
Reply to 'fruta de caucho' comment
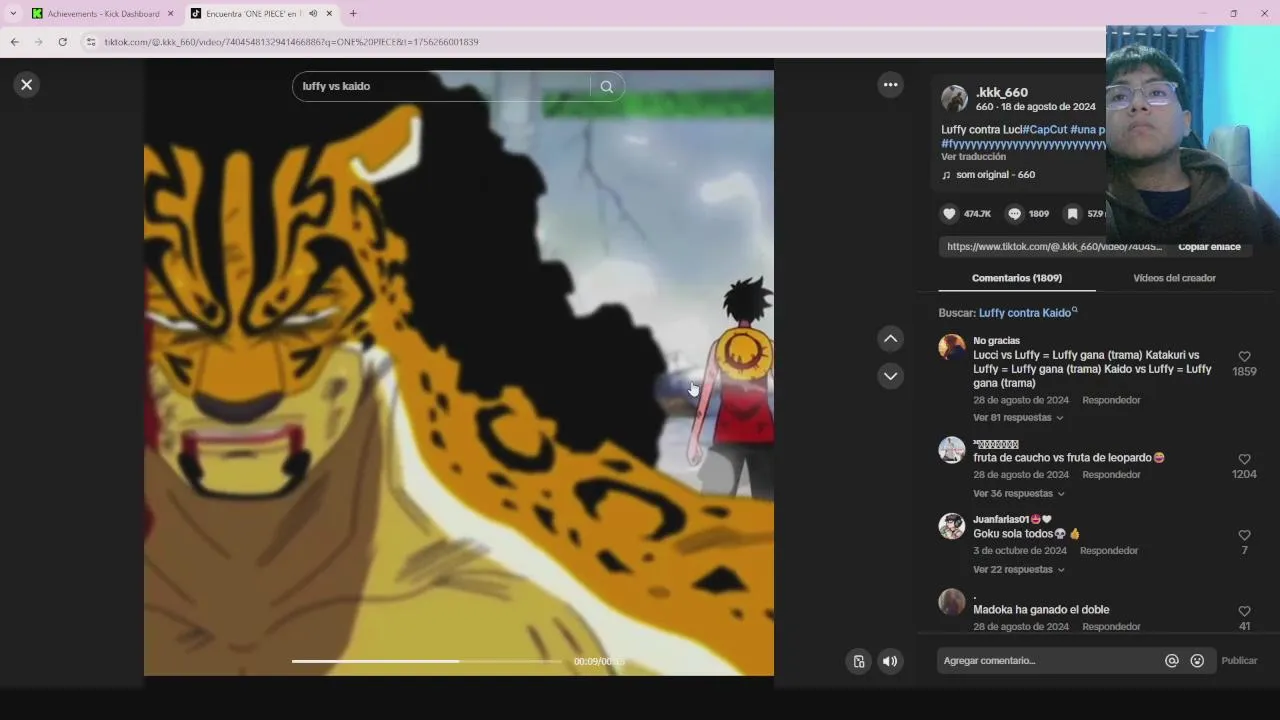(x=1111, y=475)
